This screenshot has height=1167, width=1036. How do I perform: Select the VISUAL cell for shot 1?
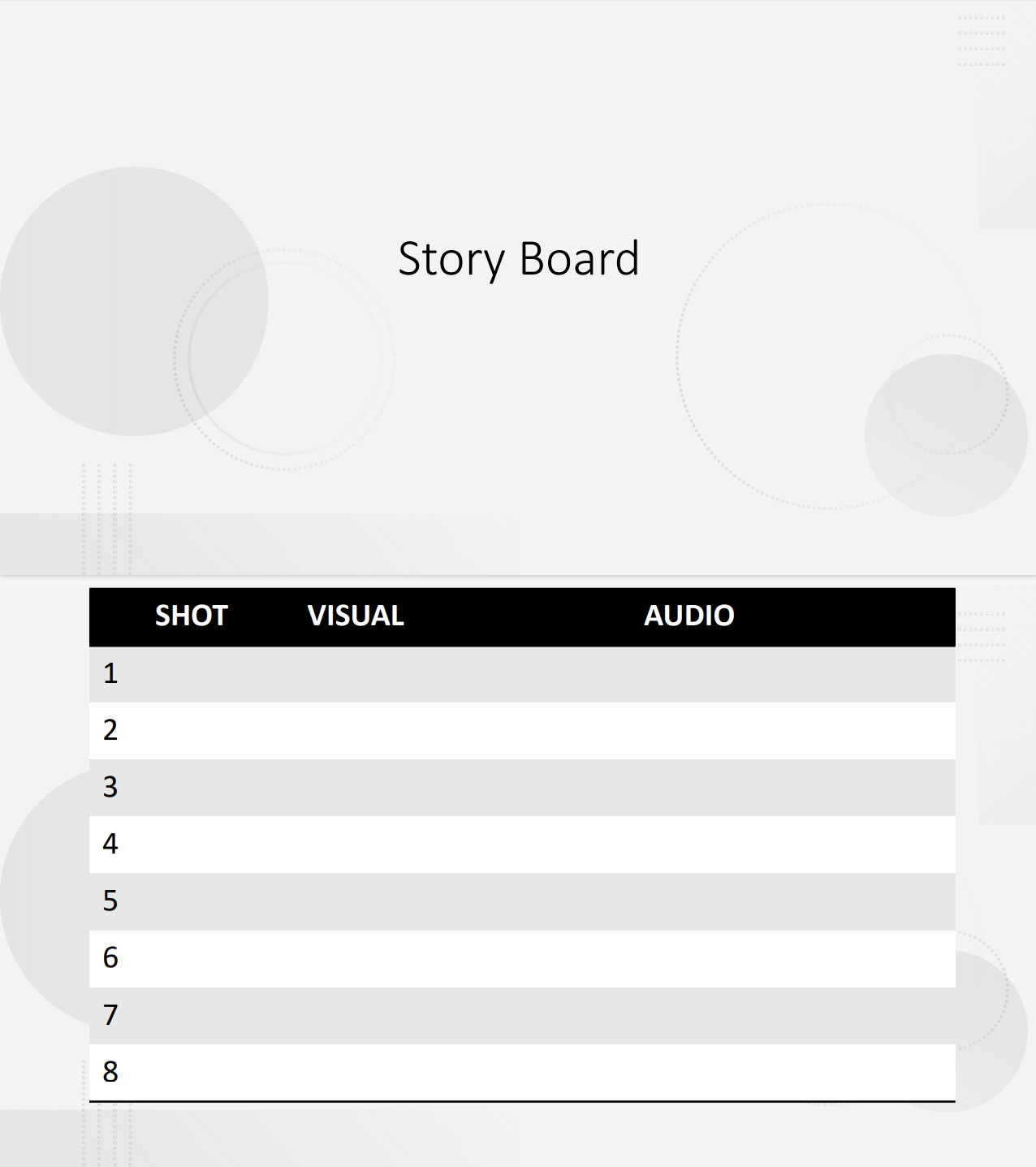357,674
